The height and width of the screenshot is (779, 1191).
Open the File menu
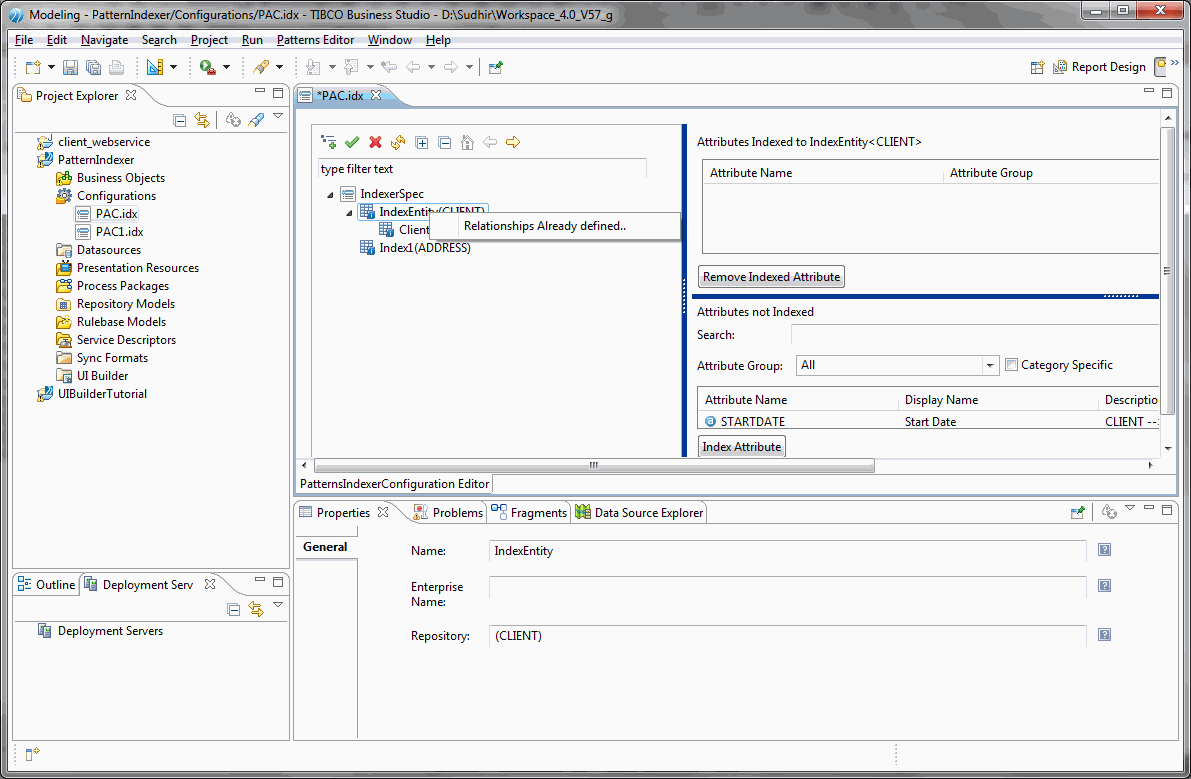coord(24,39)
